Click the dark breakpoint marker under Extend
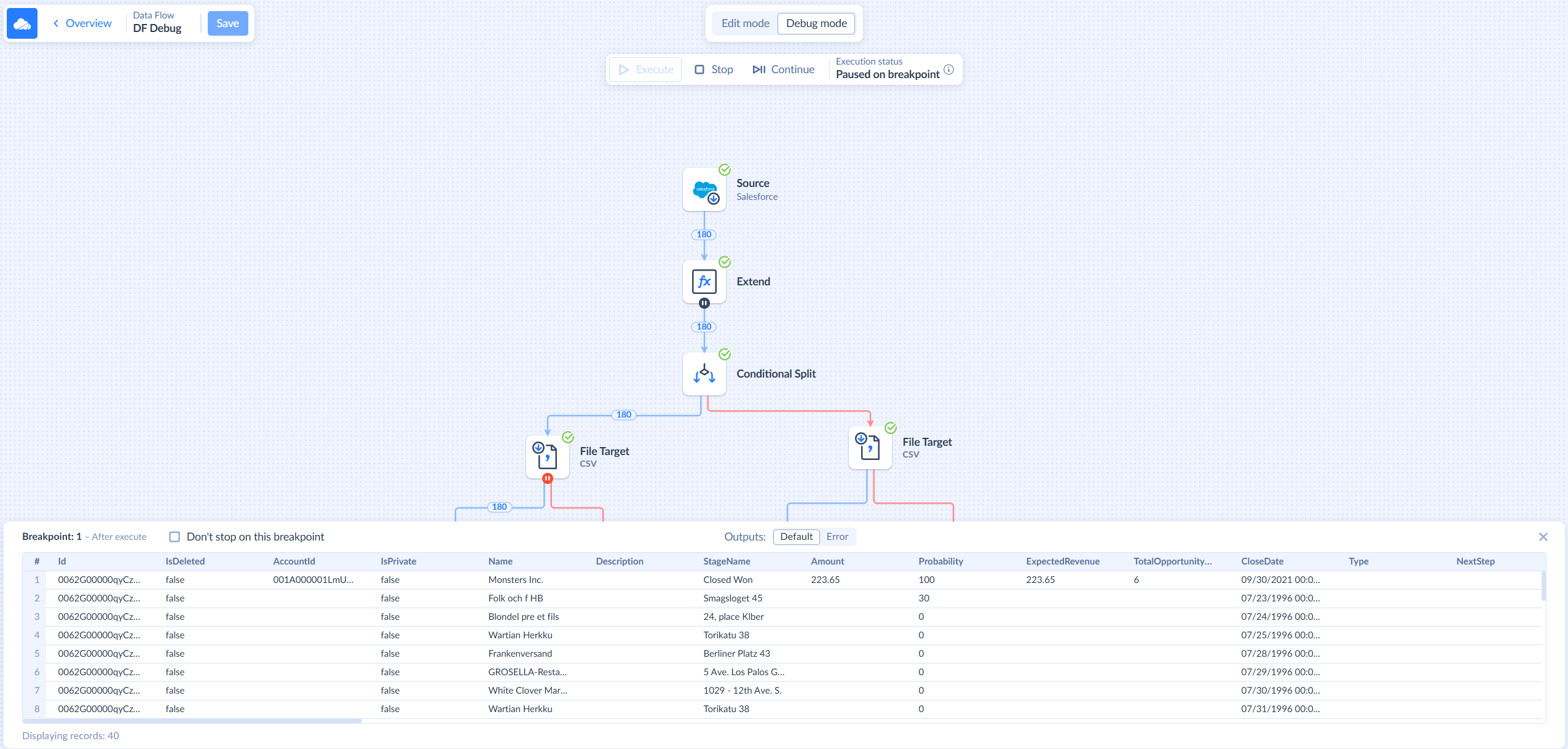This screenshot has width=1568, height=749. tap(704, 303)
